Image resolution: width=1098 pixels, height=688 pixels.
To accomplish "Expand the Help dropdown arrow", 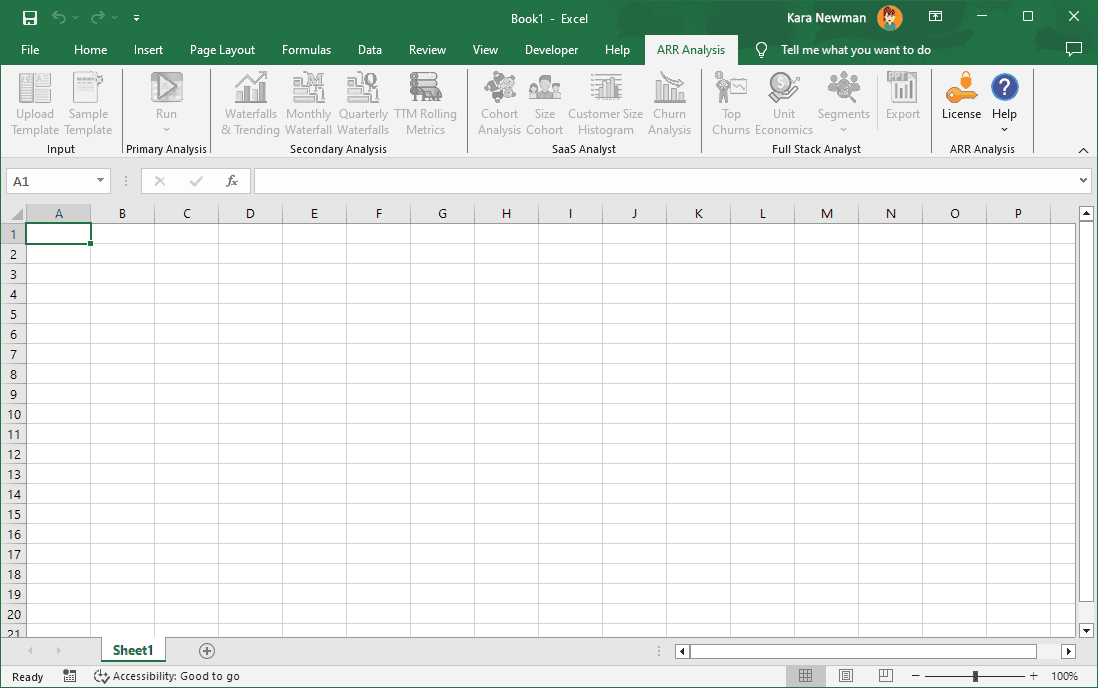I will click(1004, 127).
